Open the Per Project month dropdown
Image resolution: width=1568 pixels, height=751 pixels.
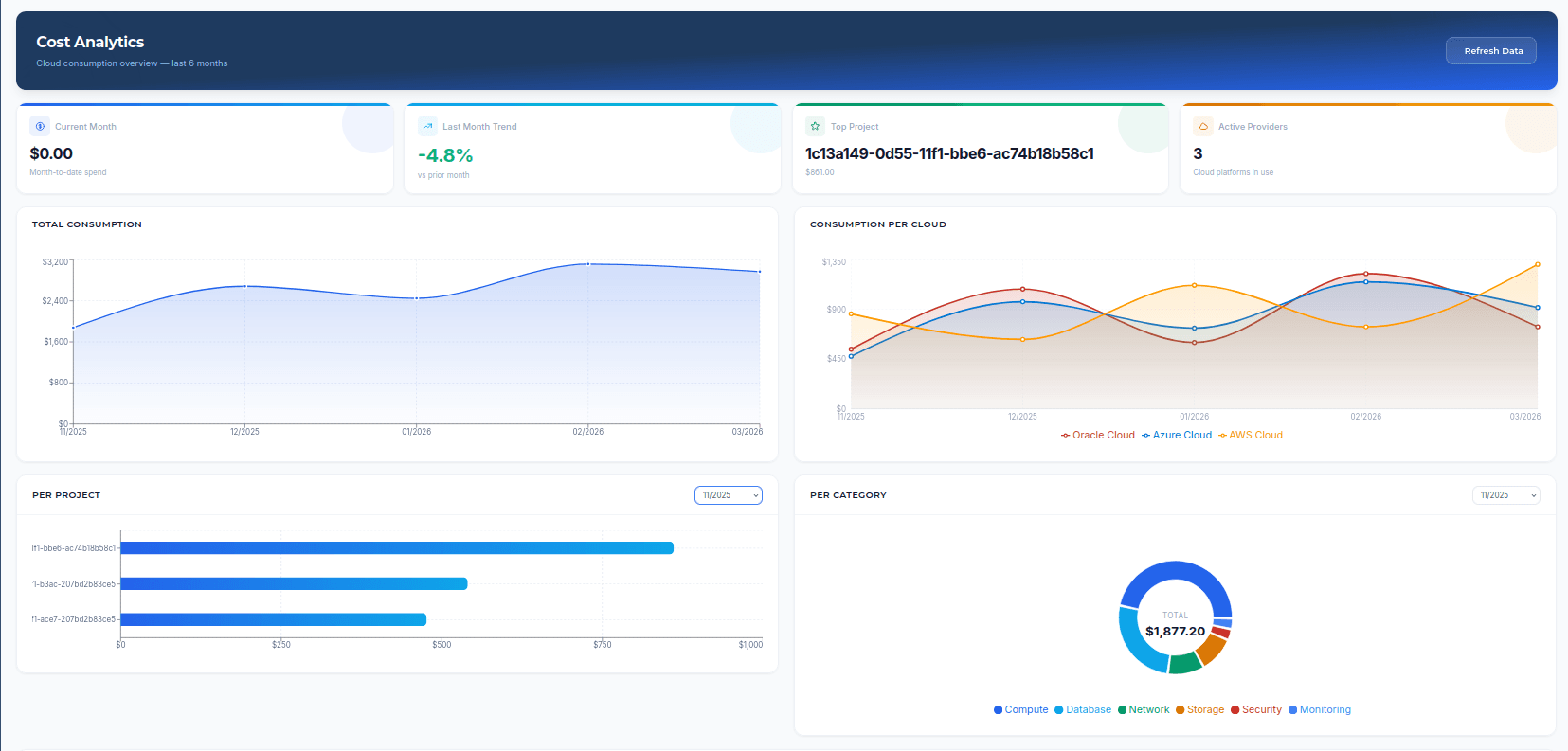point(728,495)
